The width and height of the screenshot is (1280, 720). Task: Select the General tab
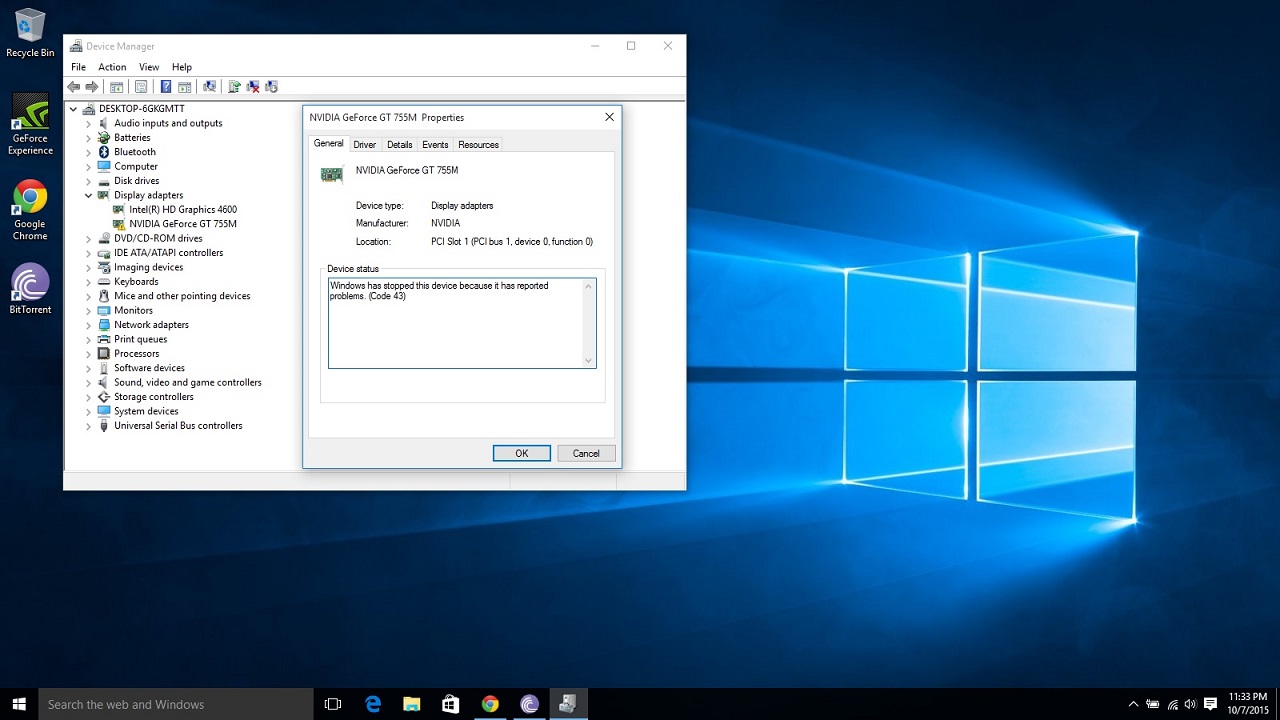pos(328,143)
